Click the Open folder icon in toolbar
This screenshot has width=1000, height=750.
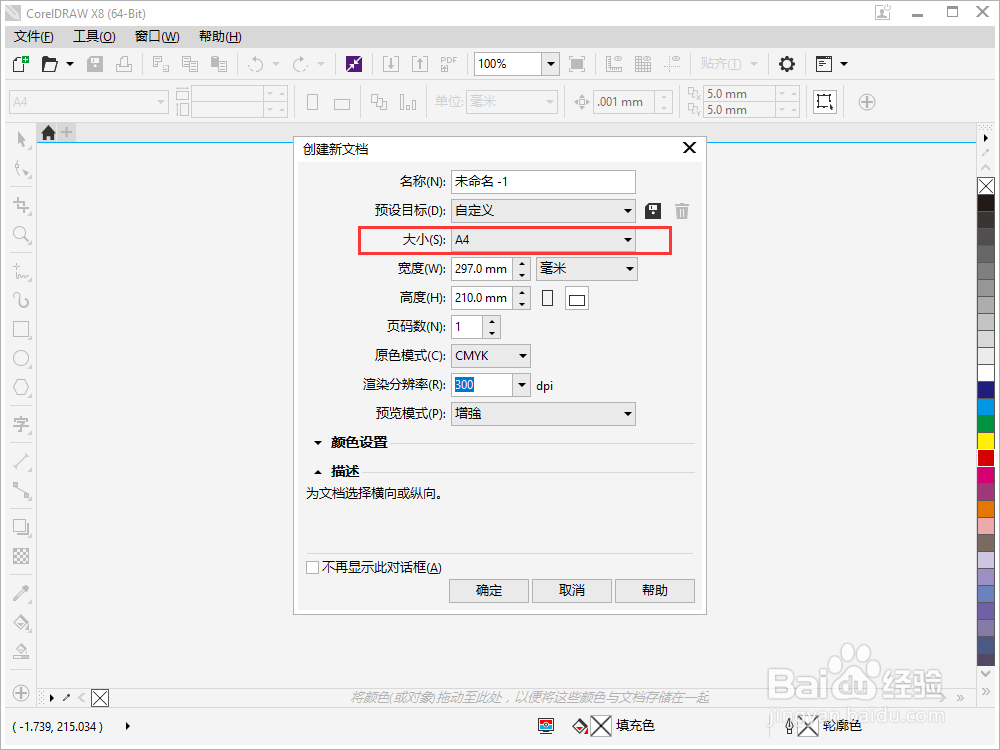pyautogui.click(x=50, y=64)
